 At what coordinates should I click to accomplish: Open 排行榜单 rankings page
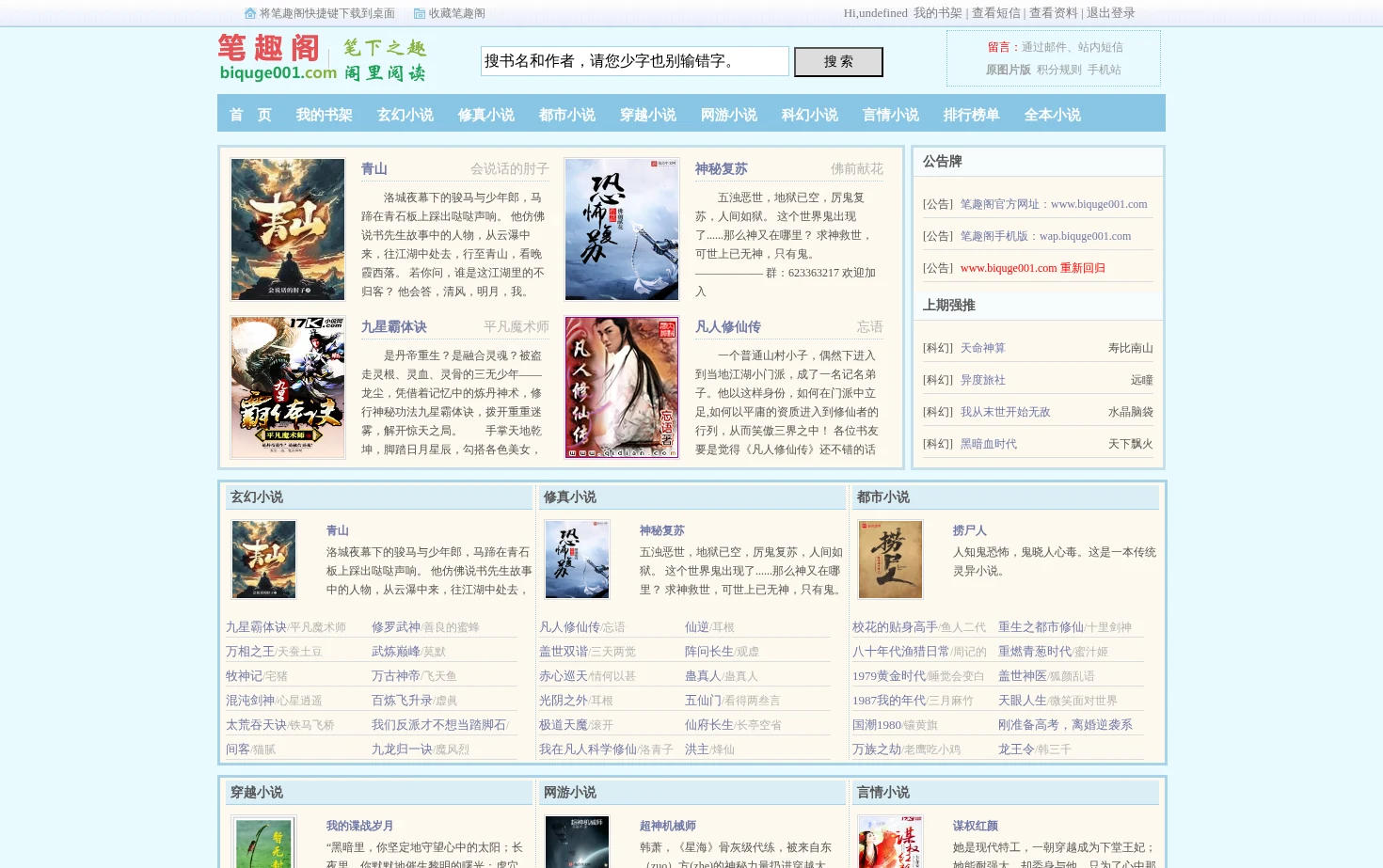[971, 115]
